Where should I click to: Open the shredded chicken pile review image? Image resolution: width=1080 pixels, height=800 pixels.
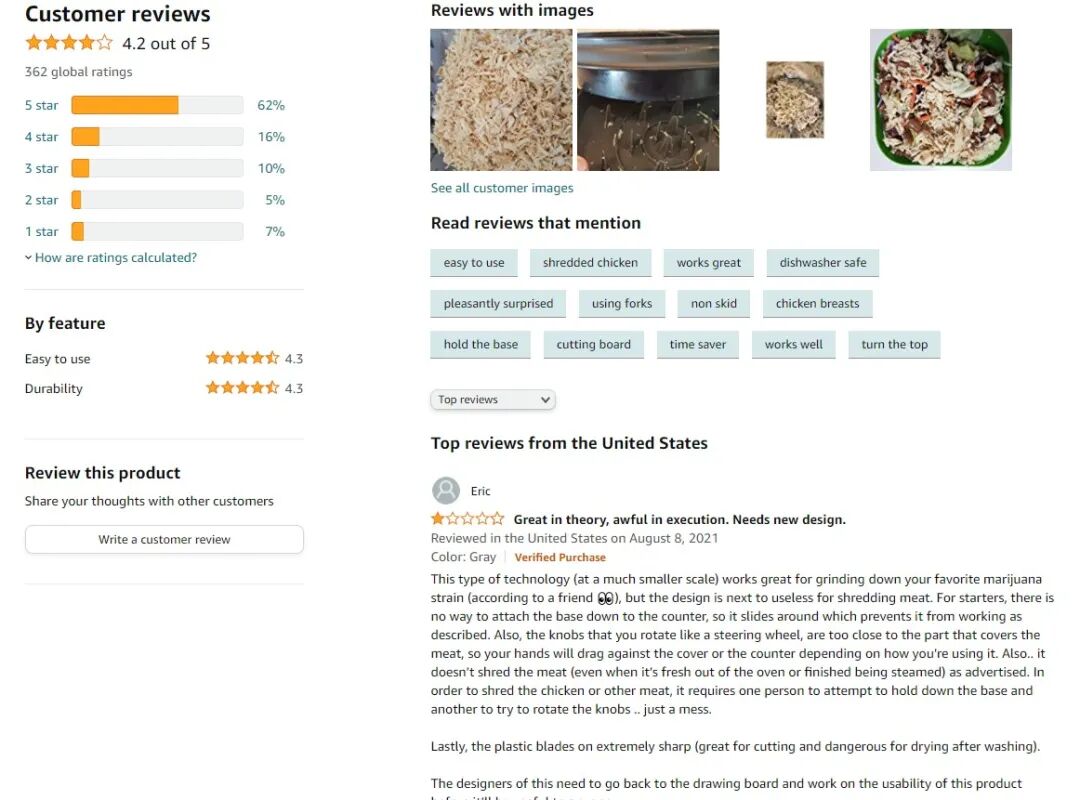(x=501, y=100)
